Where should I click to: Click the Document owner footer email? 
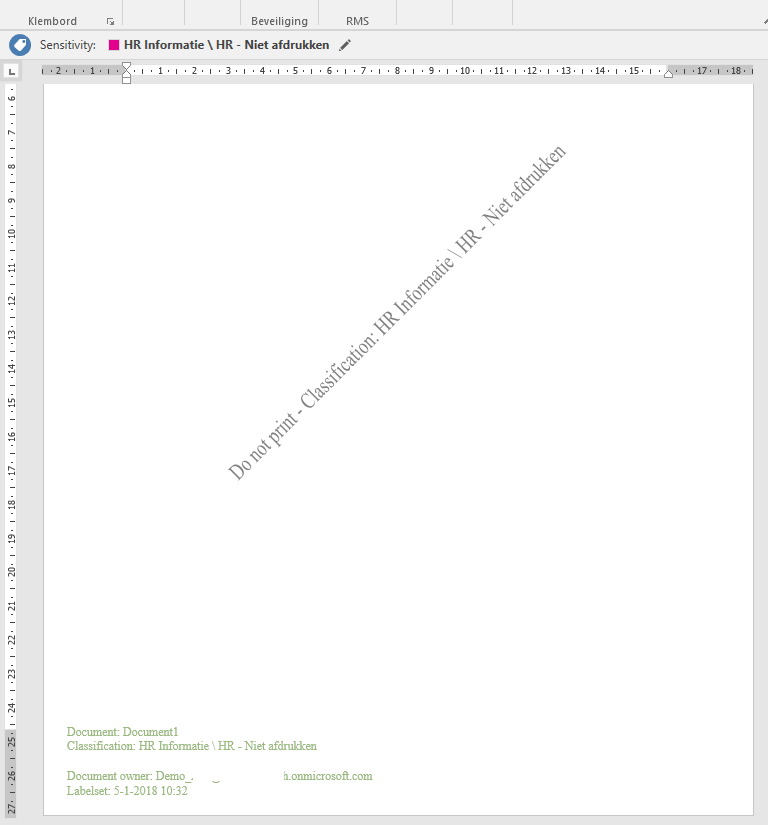pyautogui.click(x=219, y=776)
